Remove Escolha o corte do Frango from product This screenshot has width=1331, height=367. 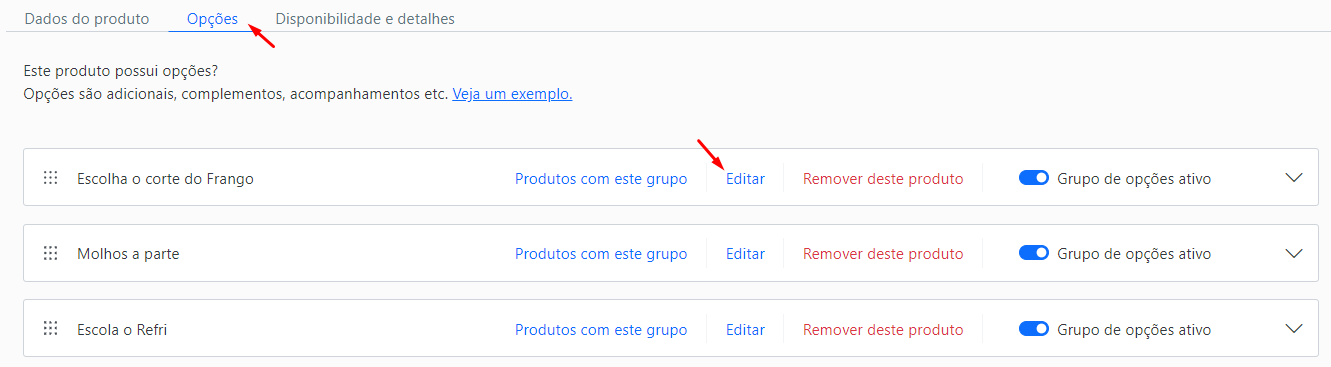click(x=883, y=179)
